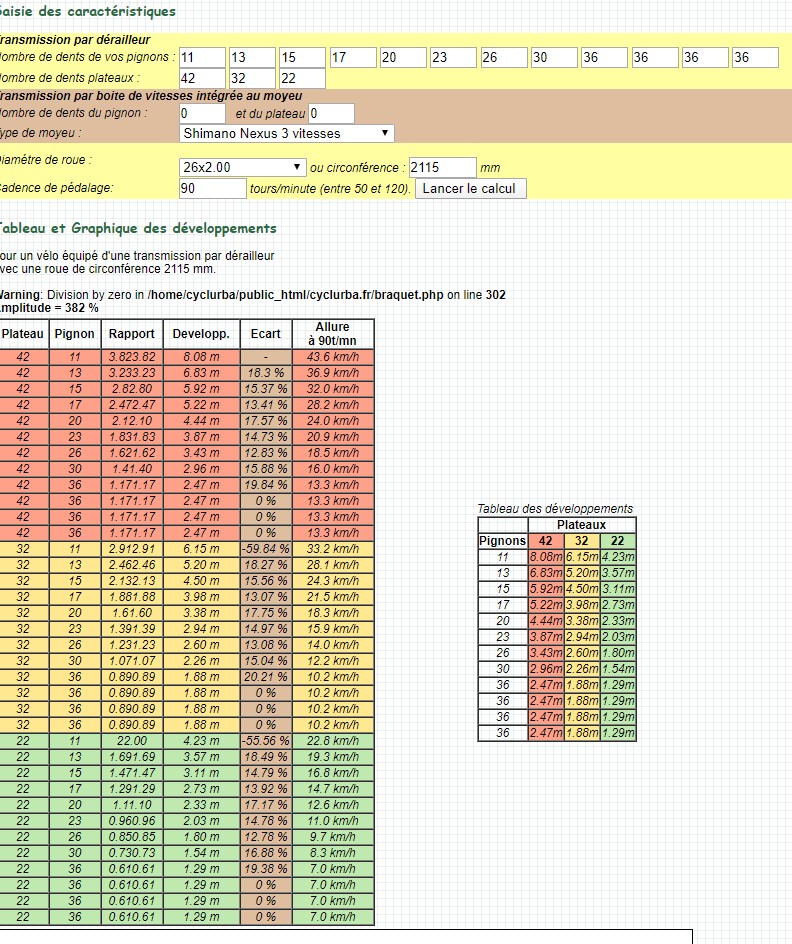The width and height of the screenshot is (792, 944).
Task: Click the '8.3 km/h' speed cell
Action: click(333, 853)
